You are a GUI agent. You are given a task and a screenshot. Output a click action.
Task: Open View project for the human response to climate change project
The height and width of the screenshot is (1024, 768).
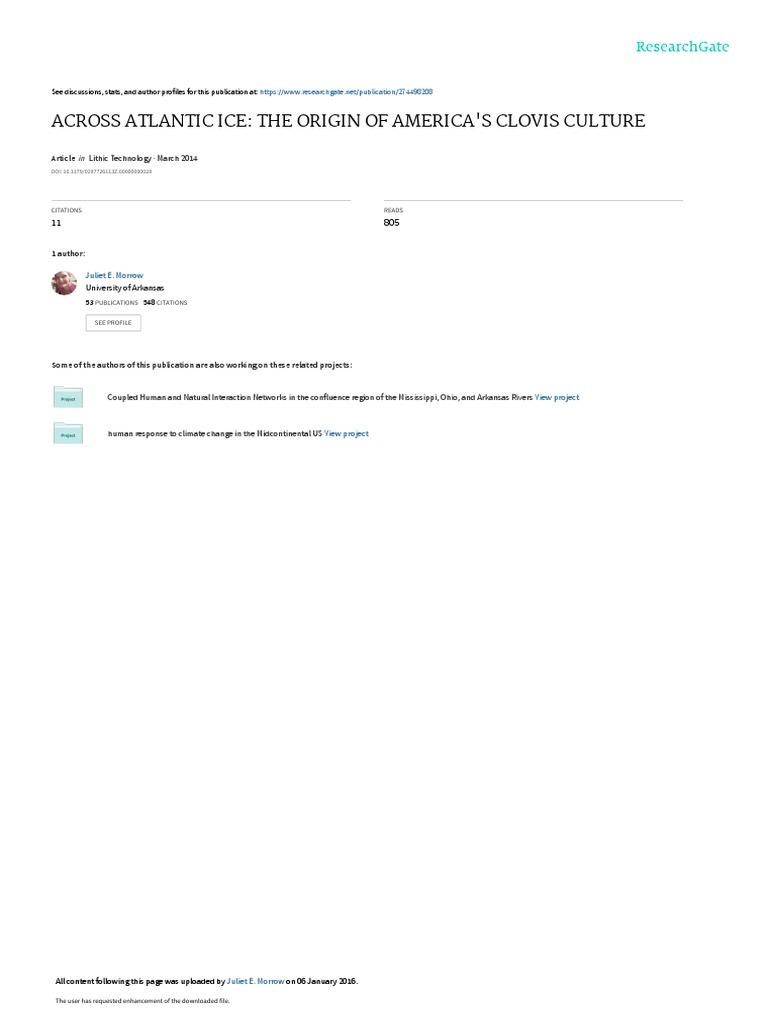click(x=347, y=434)
